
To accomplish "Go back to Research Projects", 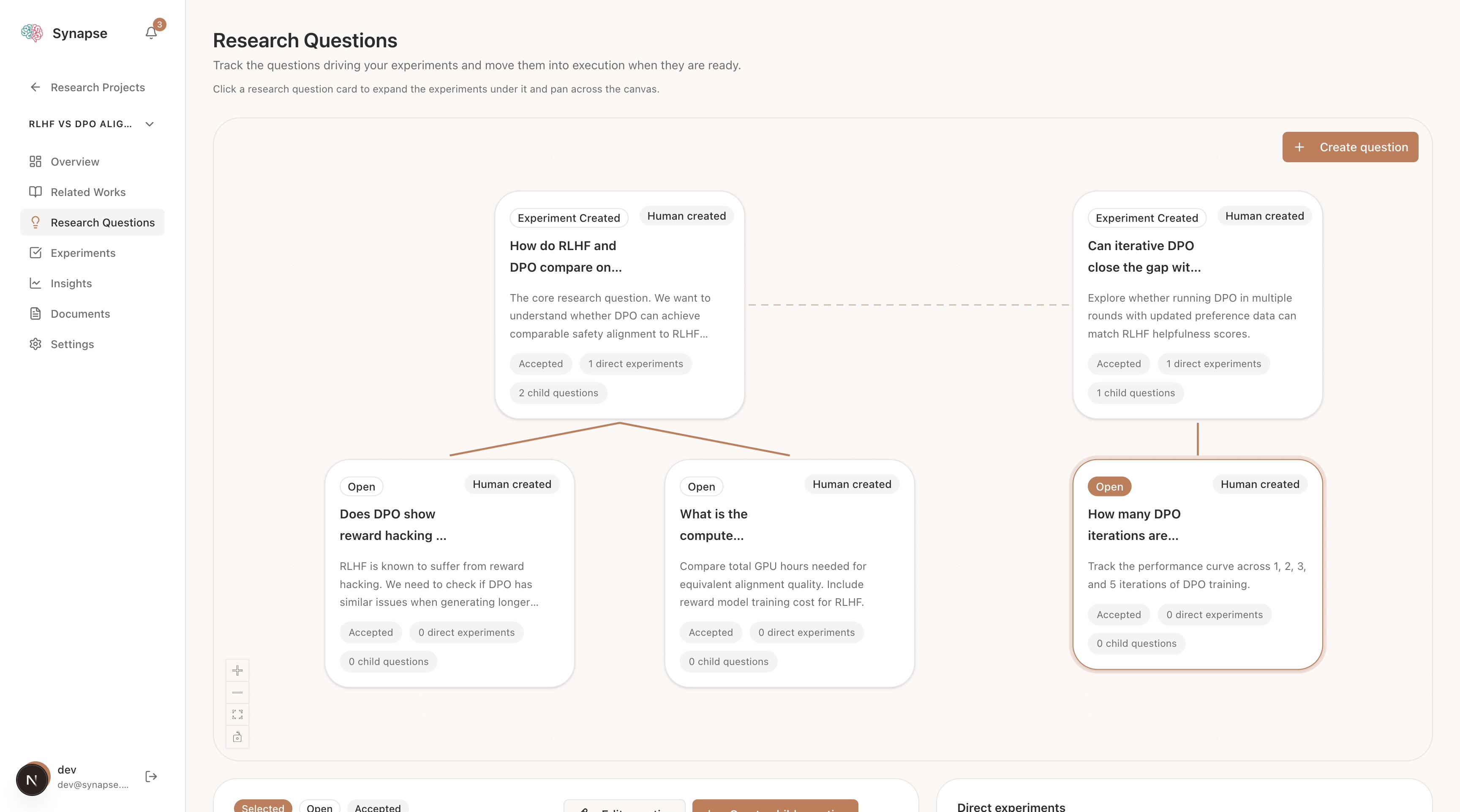I will [98, 87].
